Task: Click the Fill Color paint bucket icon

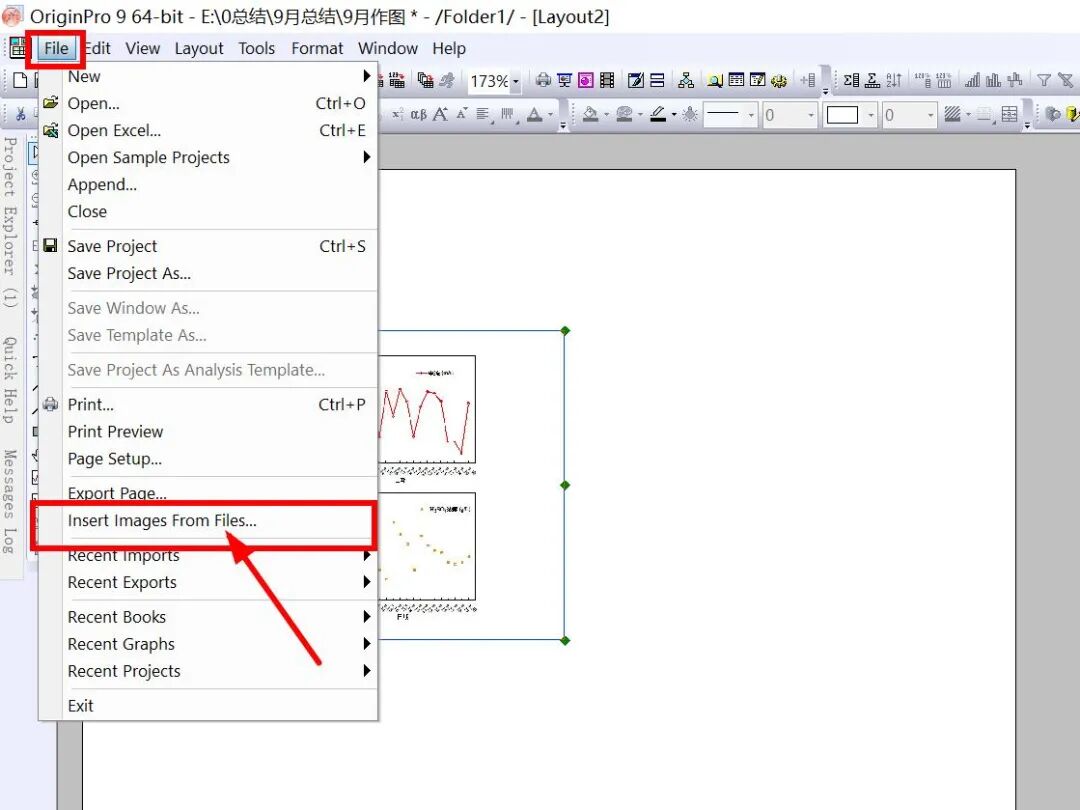Action: pos(590,114)
